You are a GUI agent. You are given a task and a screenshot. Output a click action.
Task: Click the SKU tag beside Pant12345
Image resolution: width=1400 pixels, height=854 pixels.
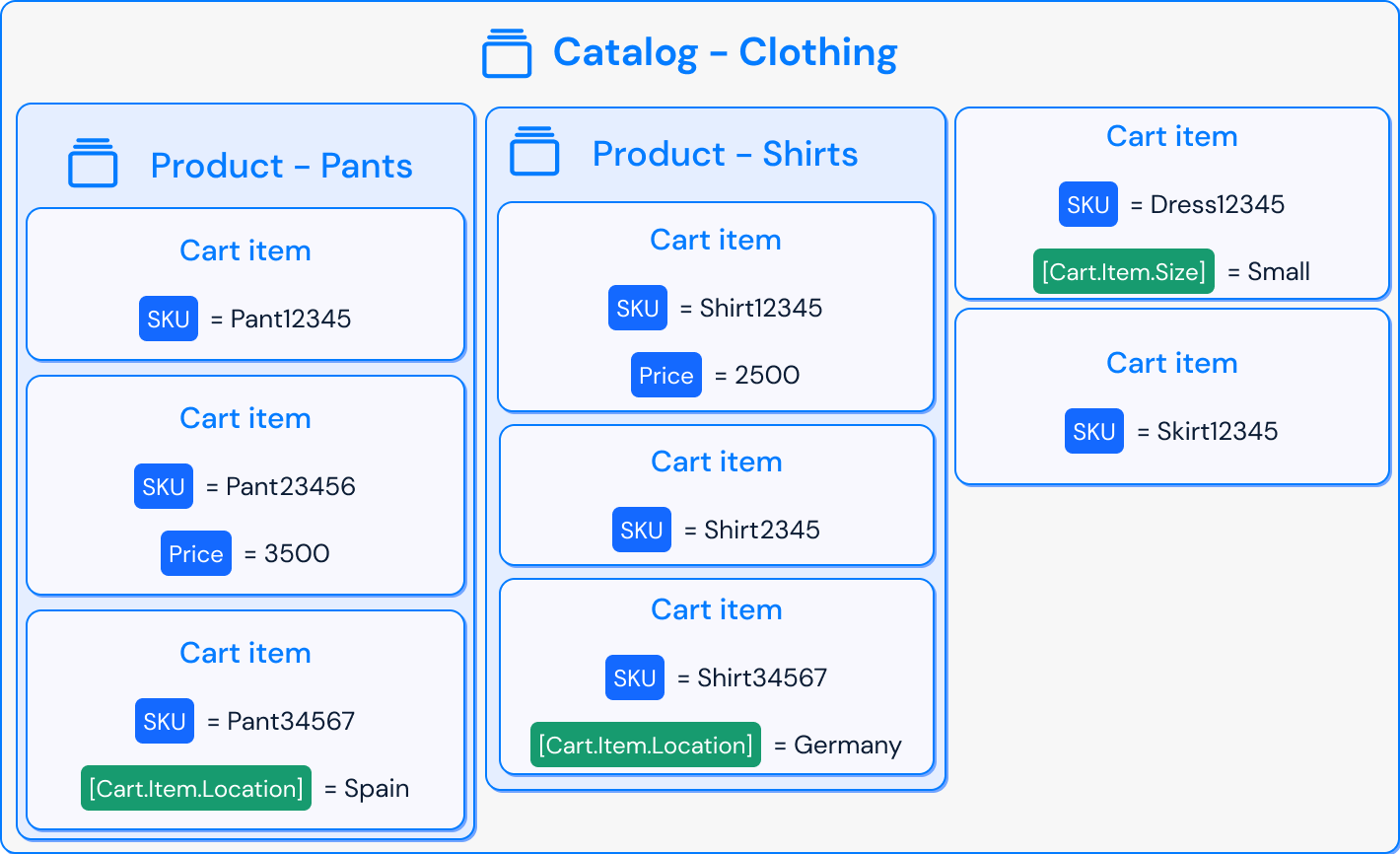(x=169, y=319)
